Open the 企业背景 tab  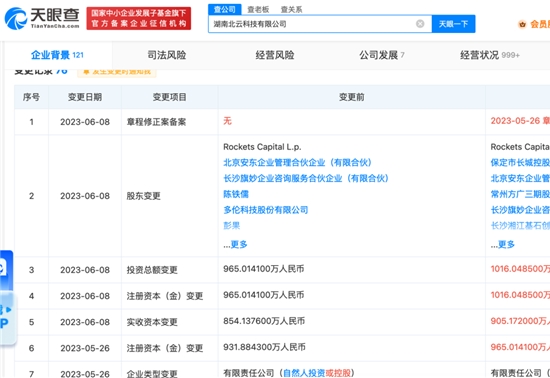point(57,55)
